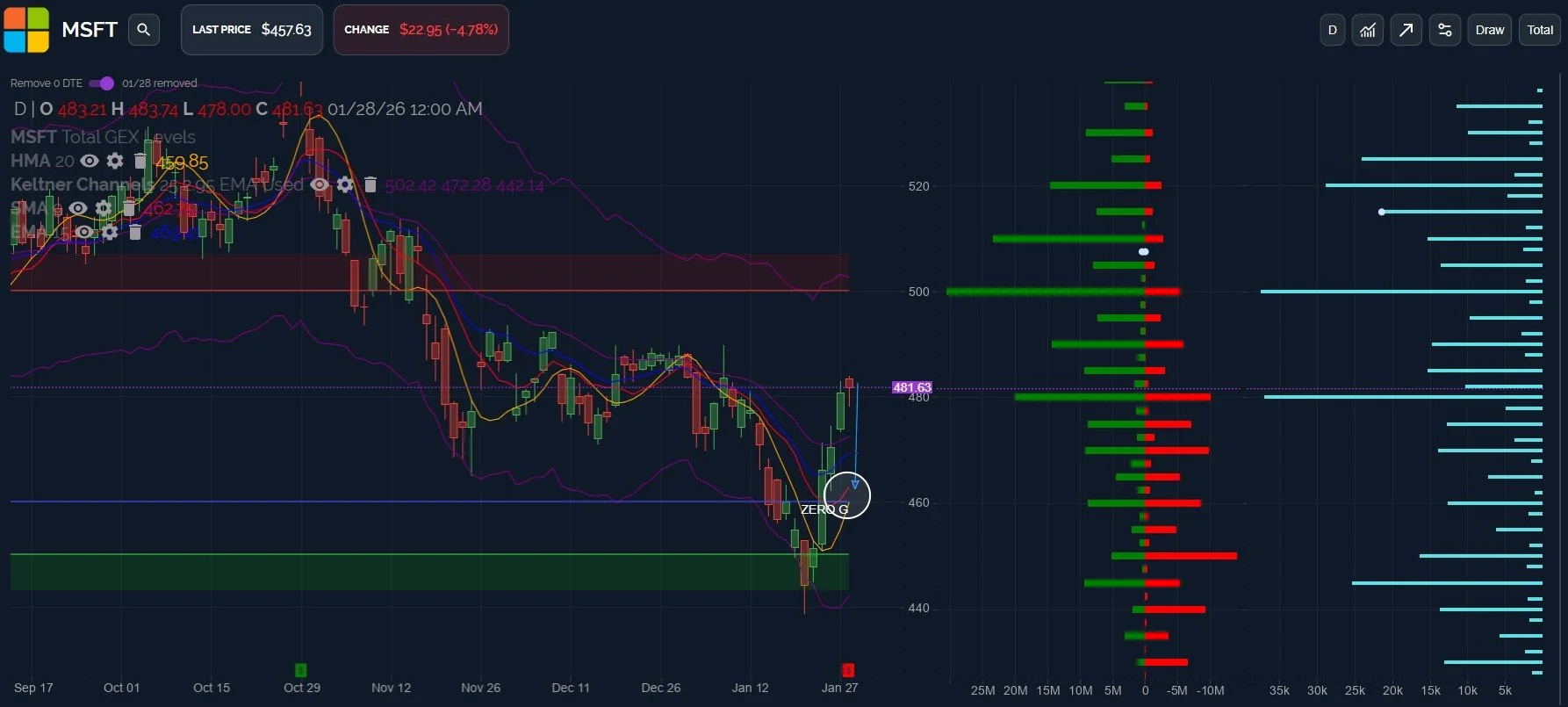Click the 520 price axis label

tap(918, 186)
